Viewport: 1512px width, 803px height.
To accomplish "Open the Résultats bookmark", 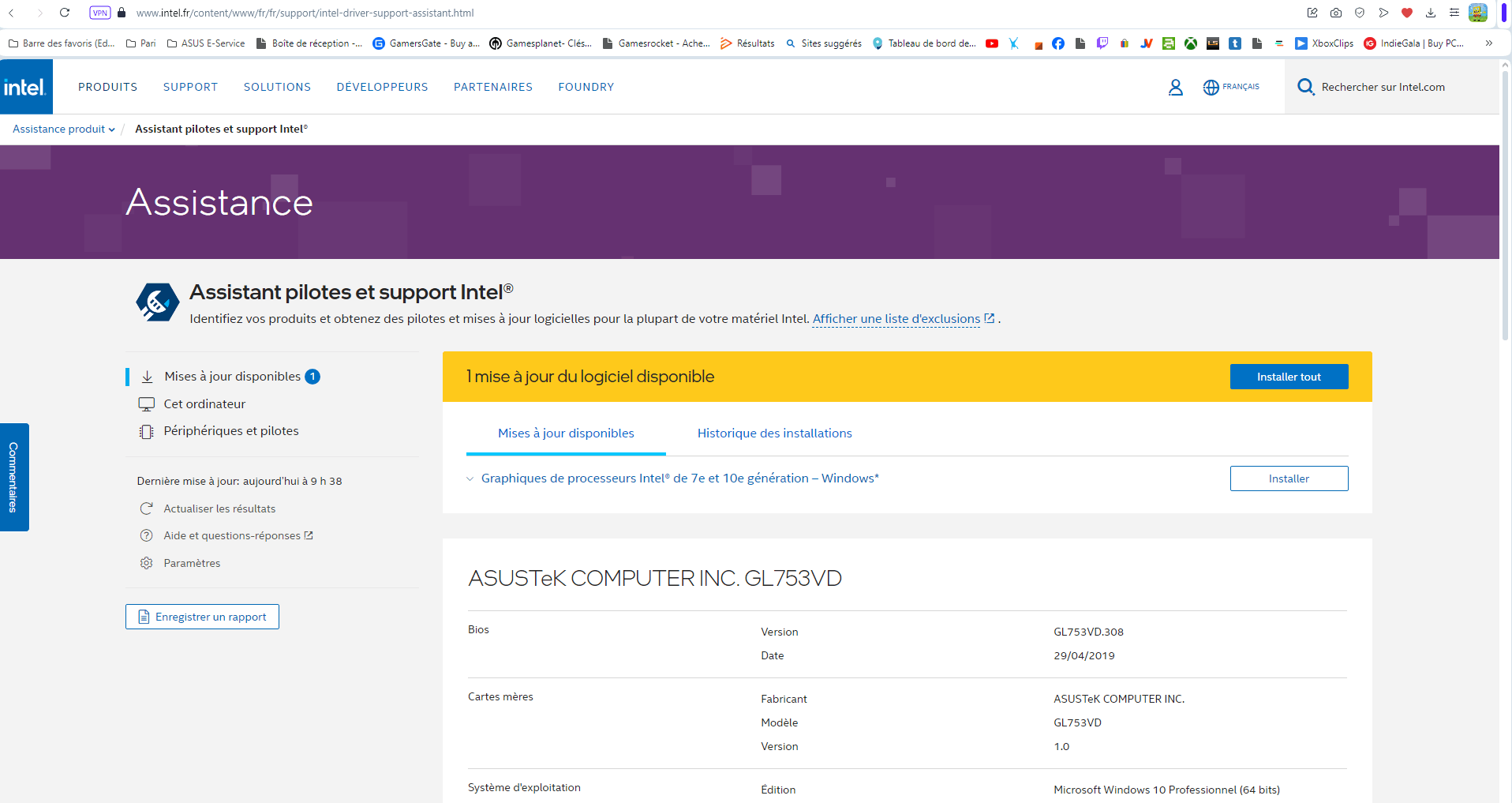I will [747, 43].
